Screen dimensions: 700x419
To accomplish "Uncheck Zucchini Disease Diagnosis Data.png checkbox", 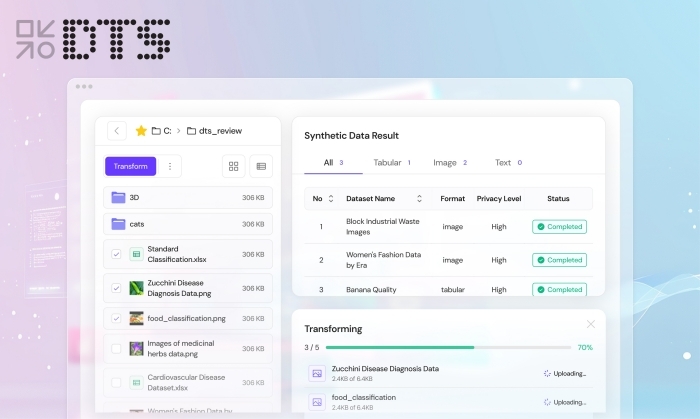I will click(x=116, y=288).
